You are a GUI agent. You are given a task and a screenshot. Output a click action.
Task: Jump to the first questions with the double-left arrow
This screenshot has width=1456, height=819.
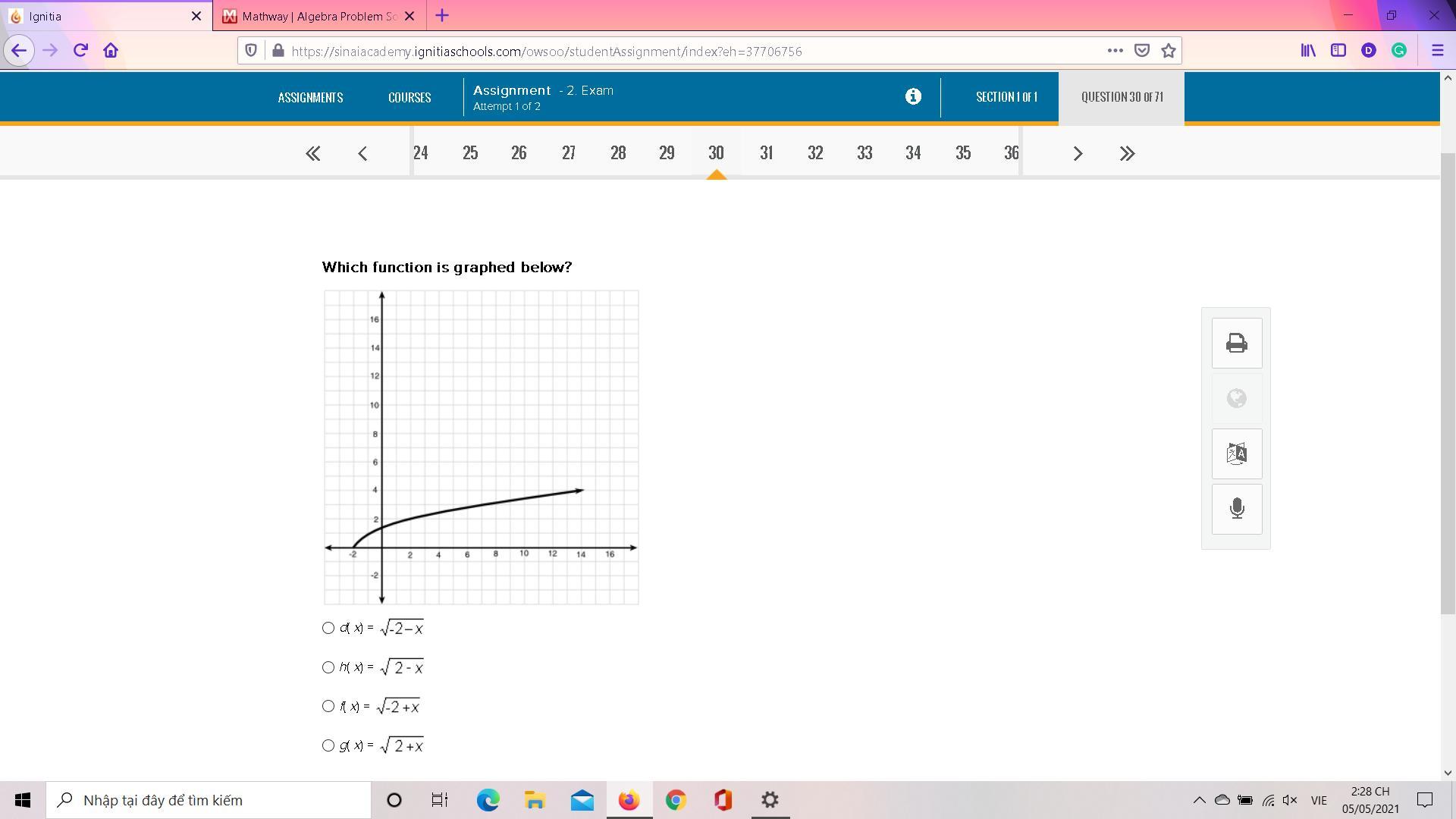312,154
